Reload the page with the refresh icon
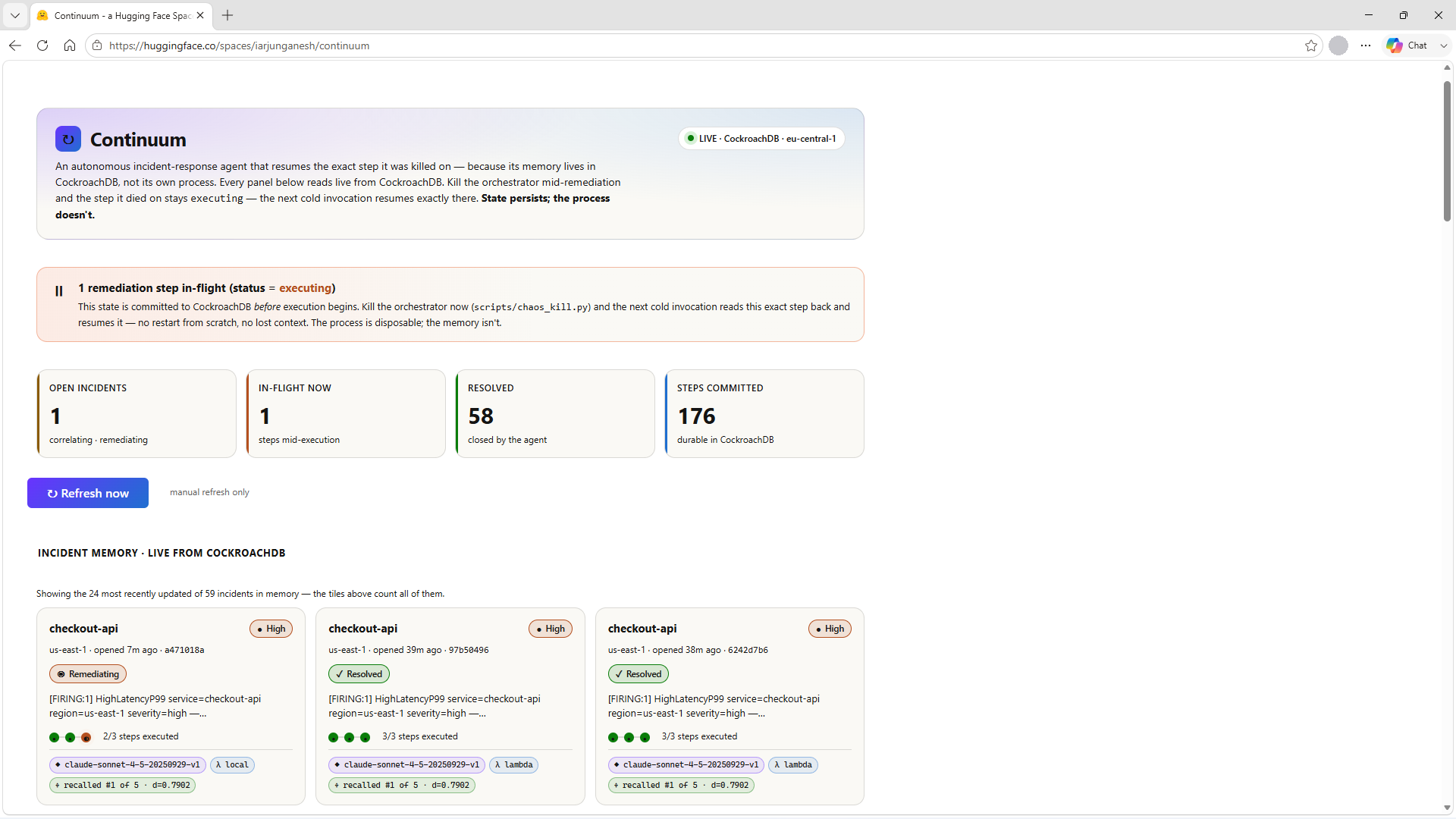 pyautogui.click(x=42, y=45)
